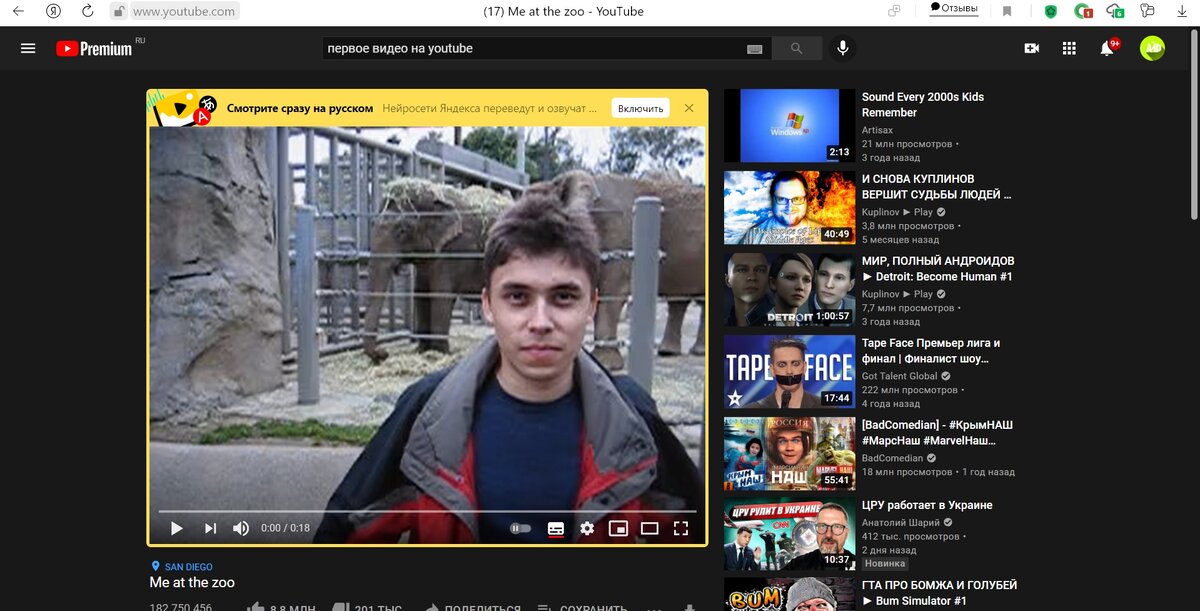Show site security lock info
Viewport: 1200px width, 611px height.
pos(118,11)
